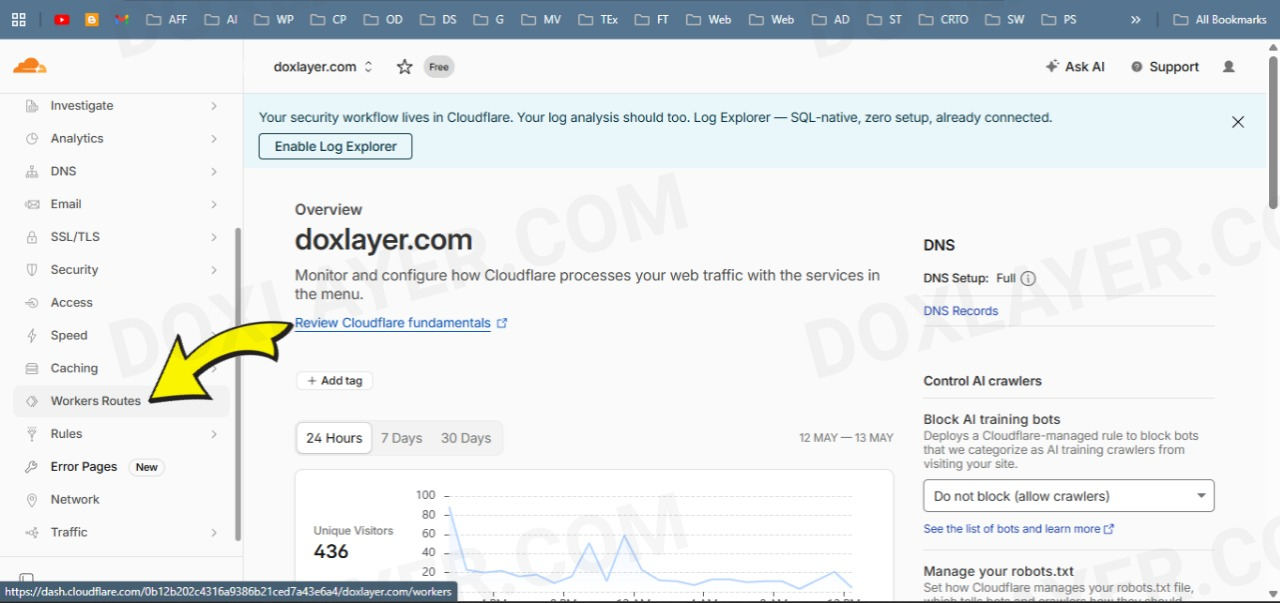
Task: Click the '12 MAY — 13 MAY' date range
Action: click(x=846, y=438)
